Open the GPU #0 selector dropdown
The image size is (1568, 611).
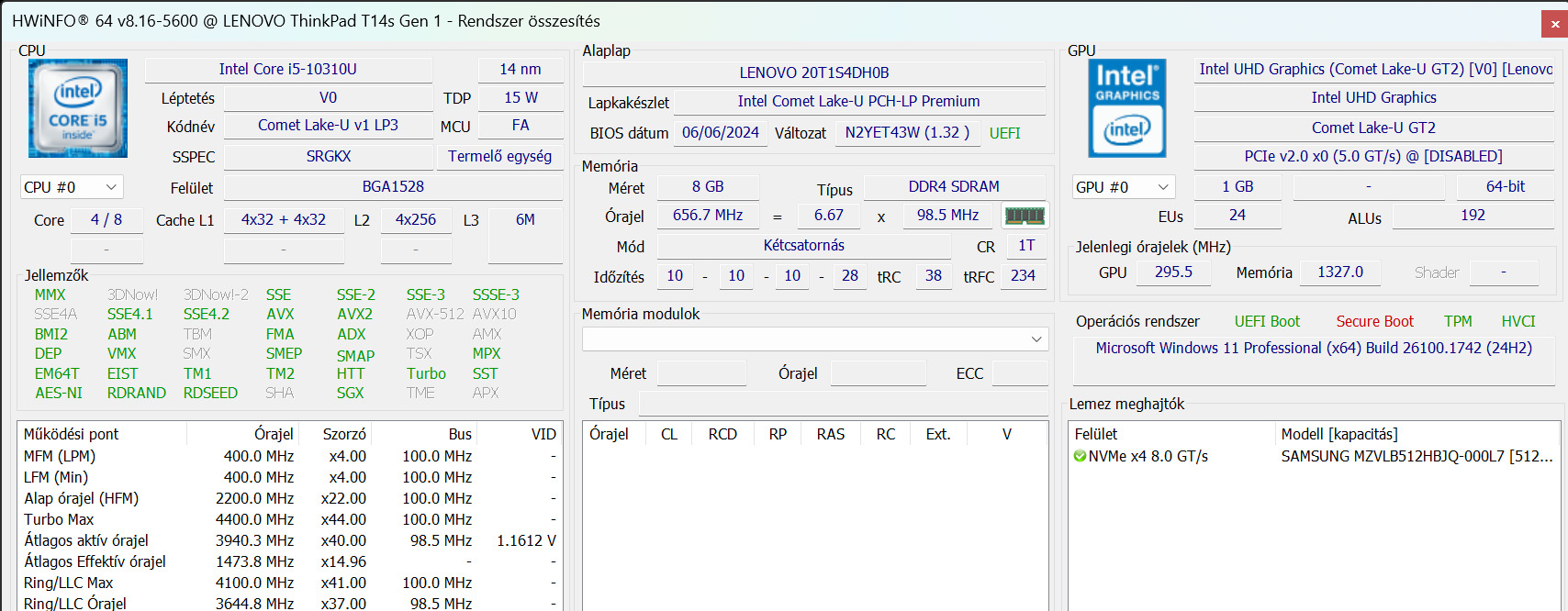click(x=1124, y=187)
